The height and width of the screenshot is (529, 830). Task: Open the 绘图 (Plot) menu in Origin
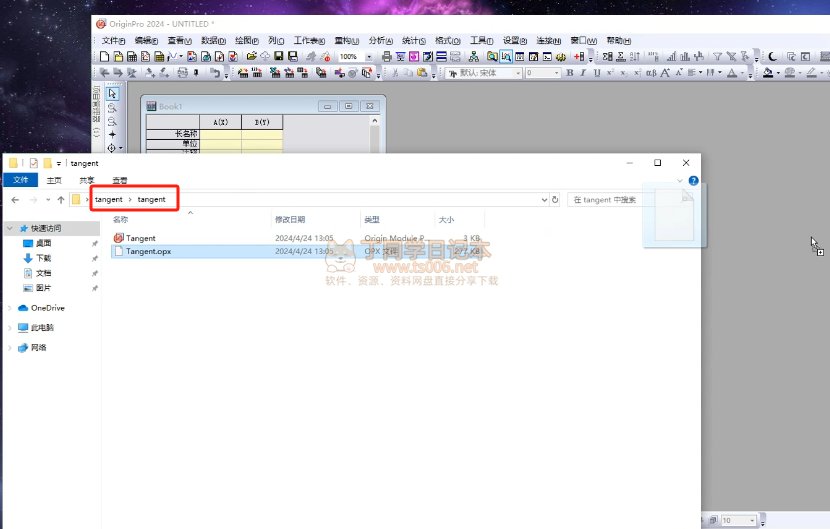pos(244,41)
